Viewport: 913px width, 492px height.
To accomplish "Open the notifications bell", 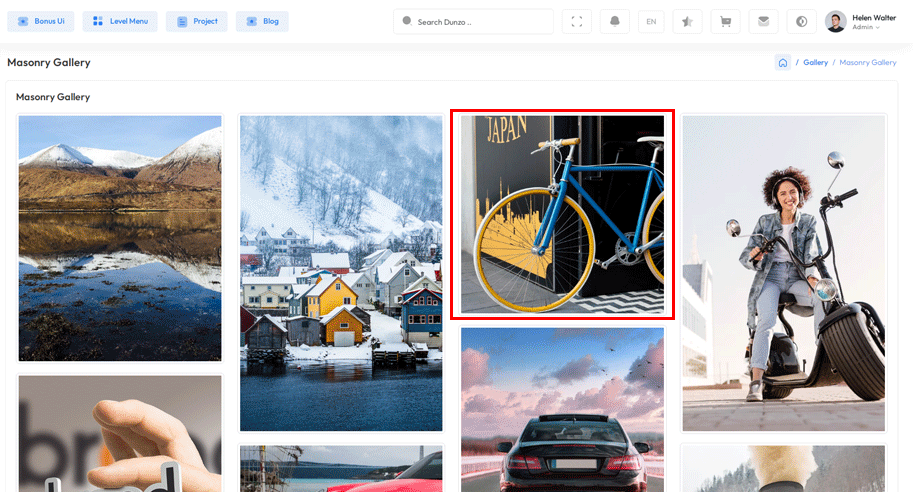I will tap(614, 21).
